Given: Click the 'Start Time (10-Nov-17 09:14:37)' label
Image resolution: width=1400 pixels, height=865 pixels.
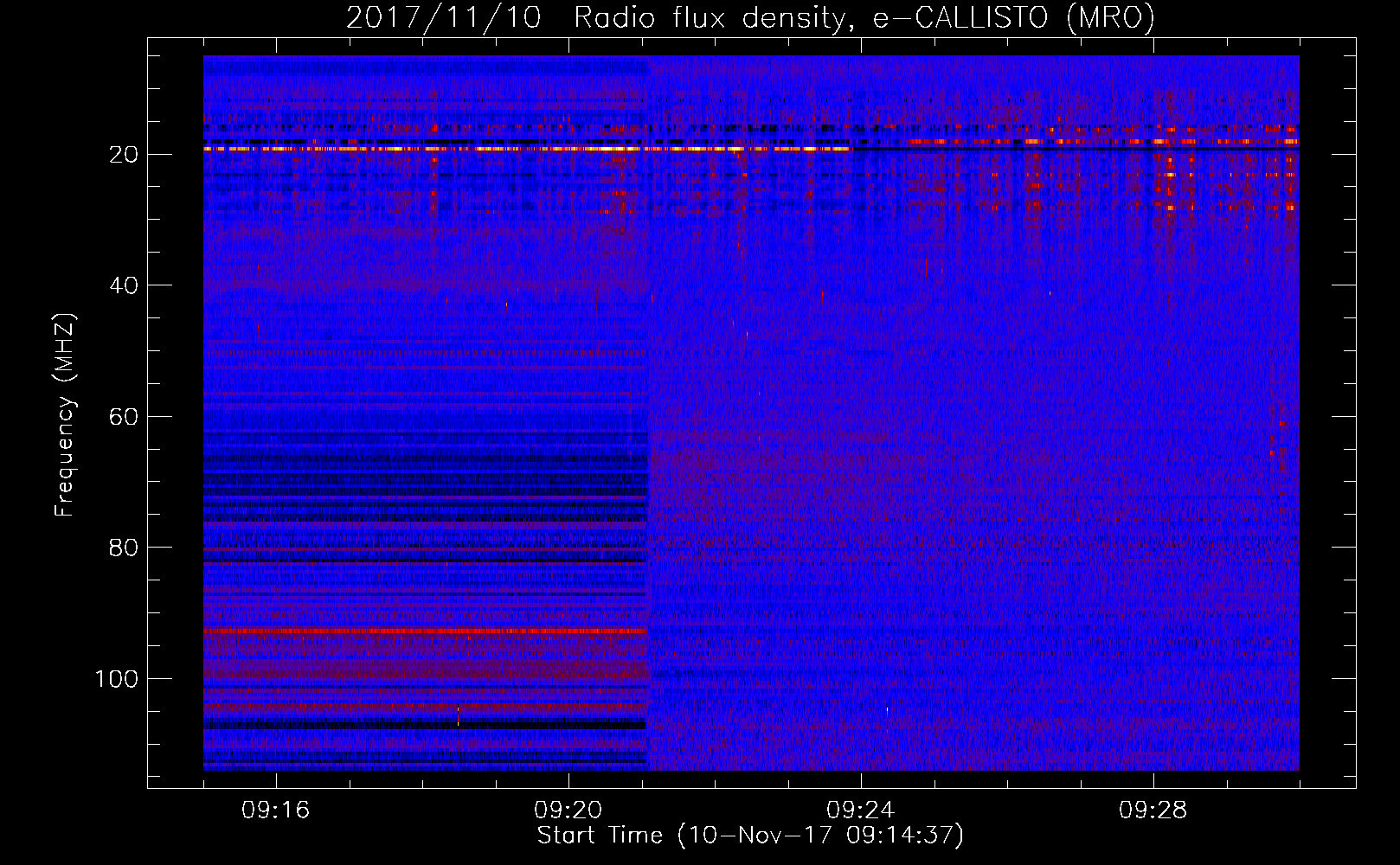Looking at the screenshot, I should 750,836.
